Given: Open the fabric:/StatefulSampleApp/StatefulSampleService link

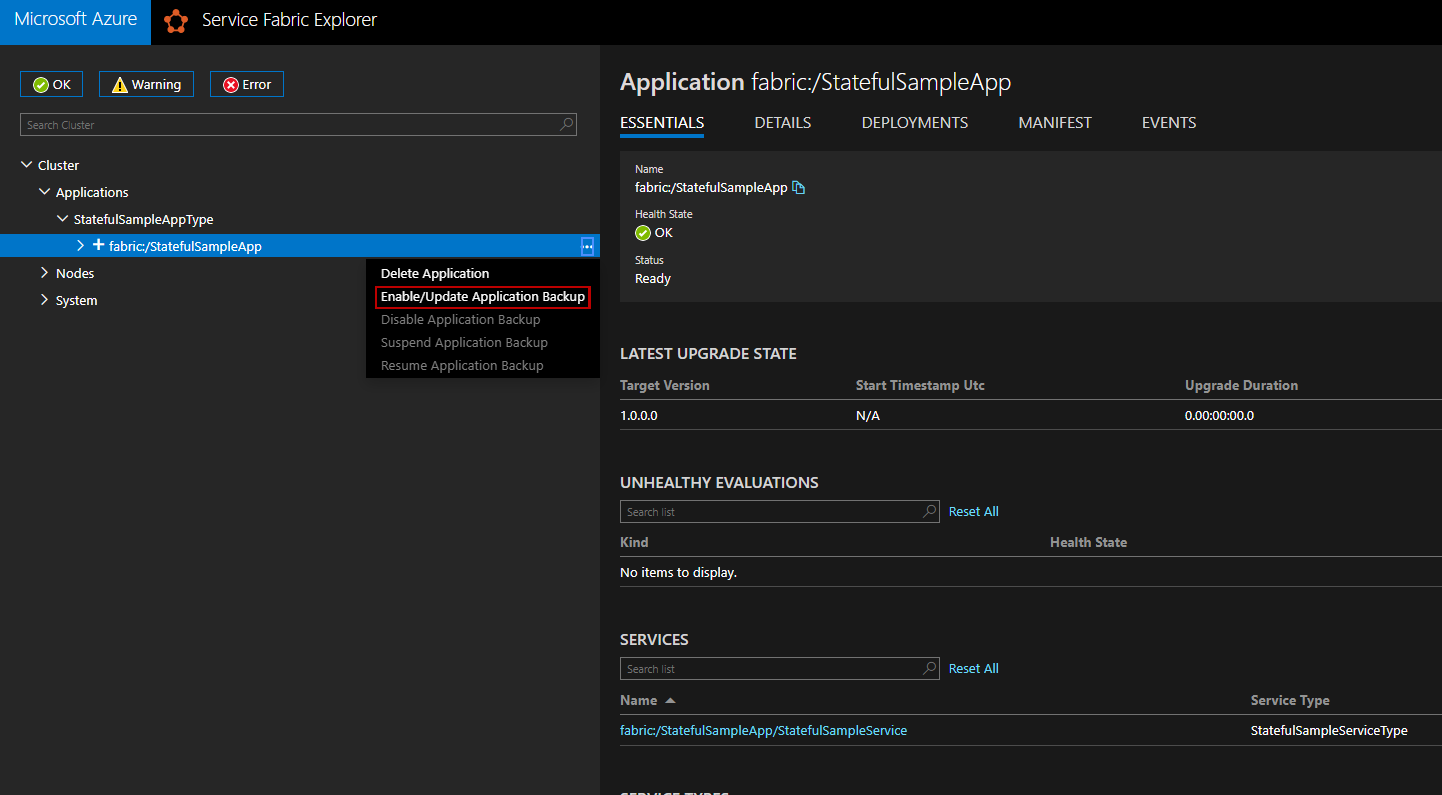Looking at the screenshot, I should point(763,731).
